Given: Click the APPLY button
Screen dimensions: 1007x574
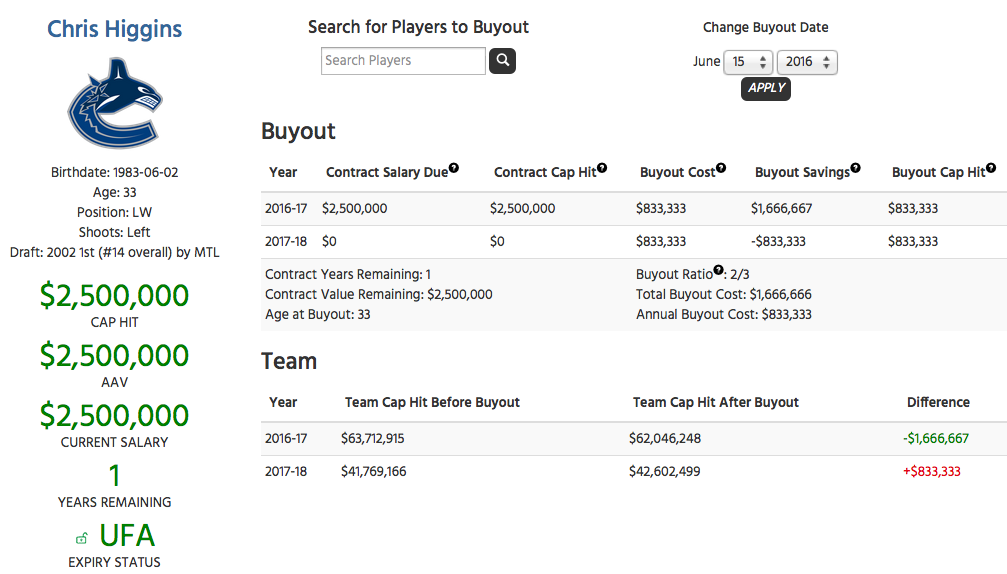Looking at the screenshot, I should point(766,89).
